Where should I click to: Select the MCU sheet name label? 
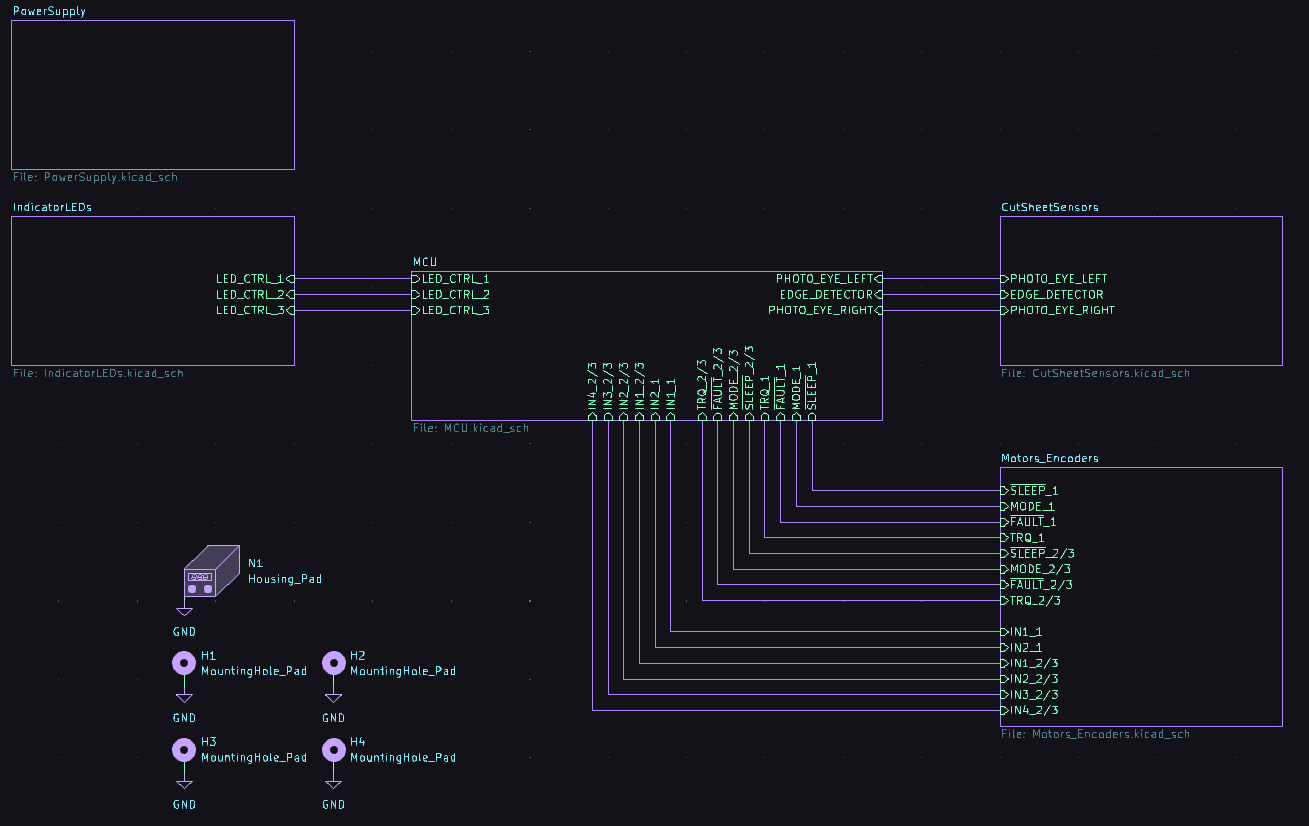point(425,262)
